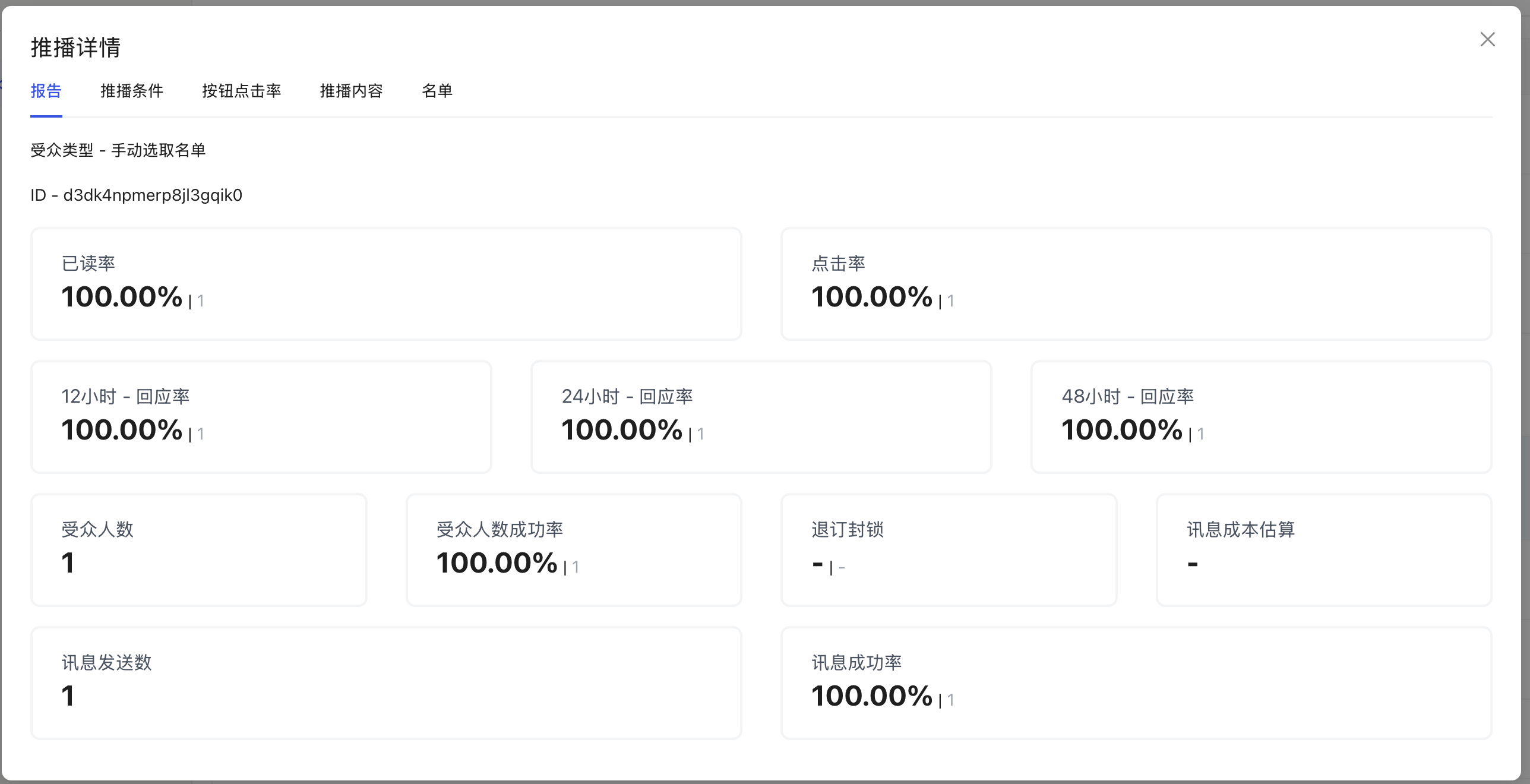
Task: Click the 受众人数 card showing 1
Action: (199, 549)
